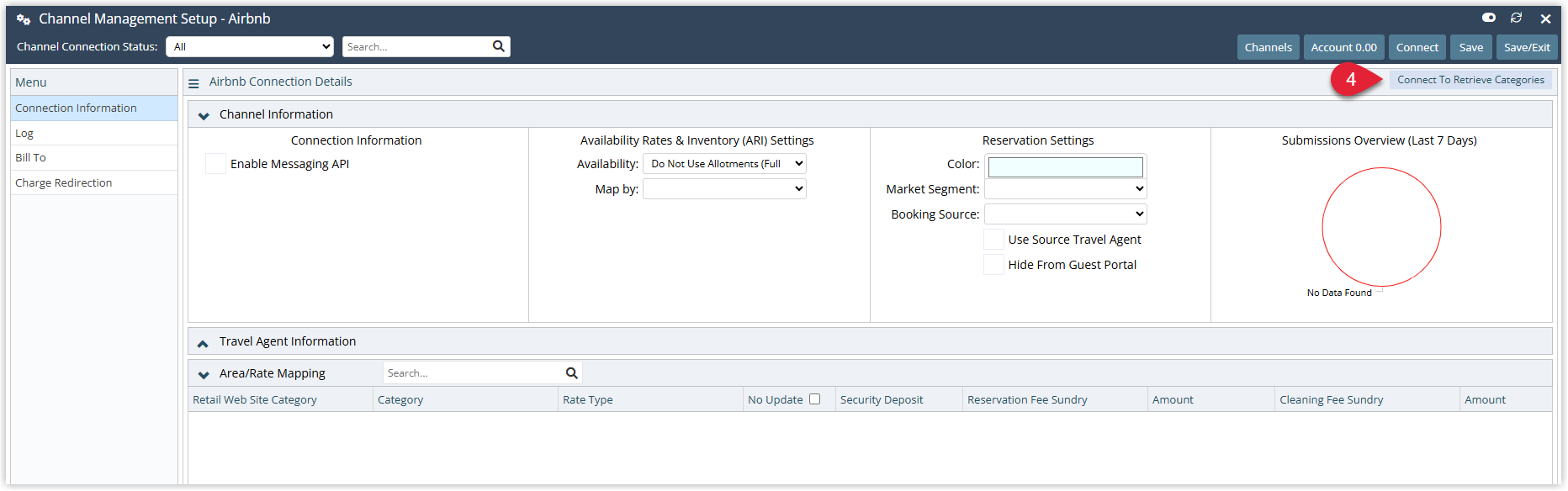
Task: Check Hide From Guest Portal
Action: pyautogui.click(x=993, y=265)
